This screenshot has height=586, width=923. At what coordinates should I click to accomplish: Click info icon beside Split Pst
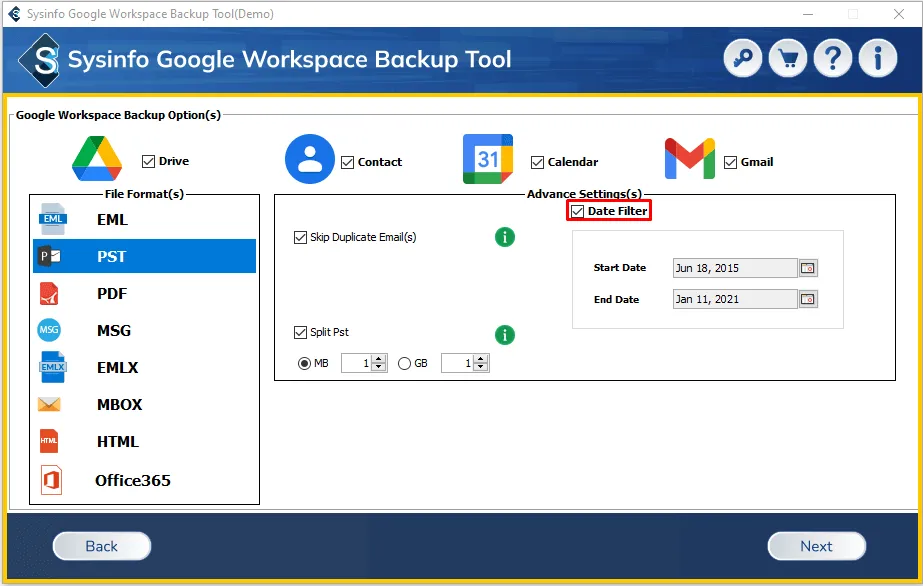pos(505,334)
